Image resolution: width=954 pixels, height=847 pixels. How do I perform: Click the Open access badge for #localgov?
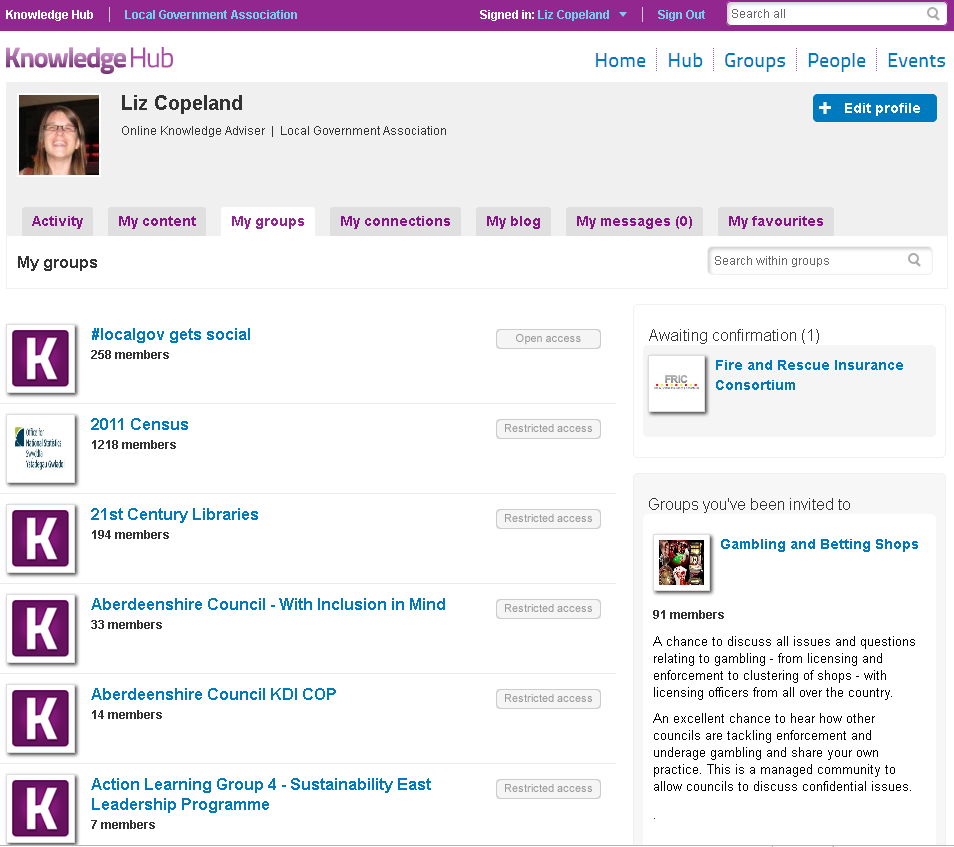click(x=548, y=338)
